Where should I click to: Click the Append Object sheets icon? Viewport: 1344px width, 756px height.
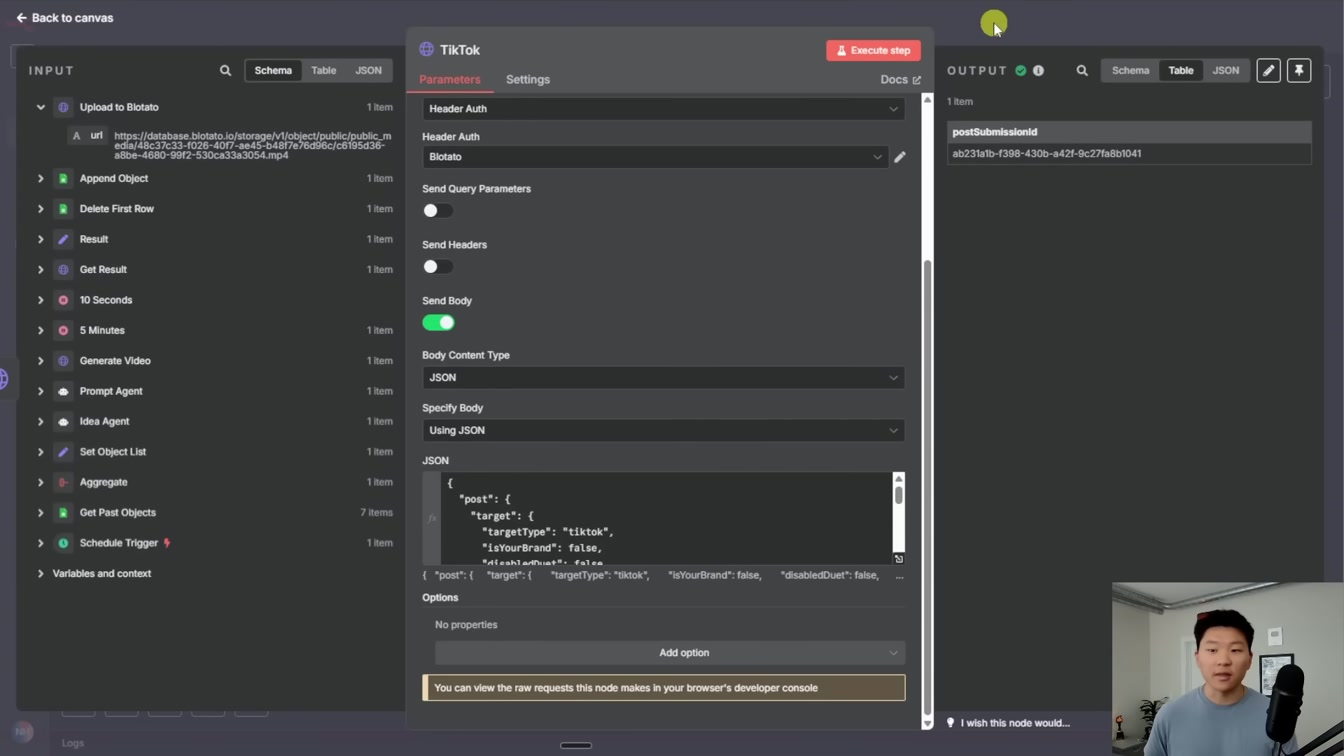(x=63, y=179)
